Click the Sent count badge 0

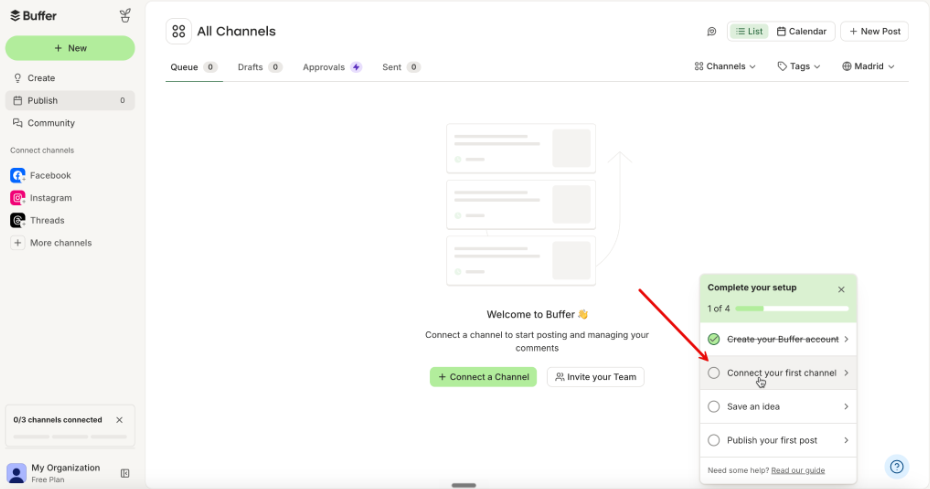(x=414, y=67)
